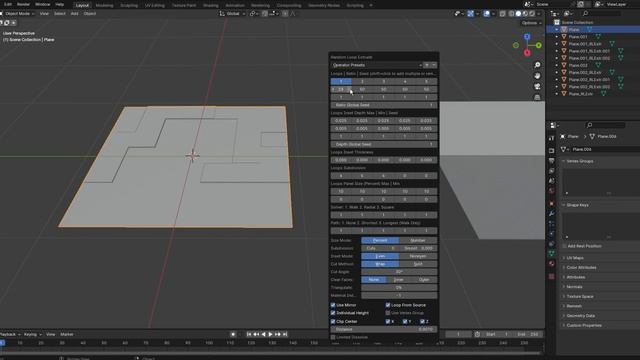Click the Ratio Global Seed field
Image resolution: width=640 pixels, height=360 pixels.
click(x=384, y=105)
